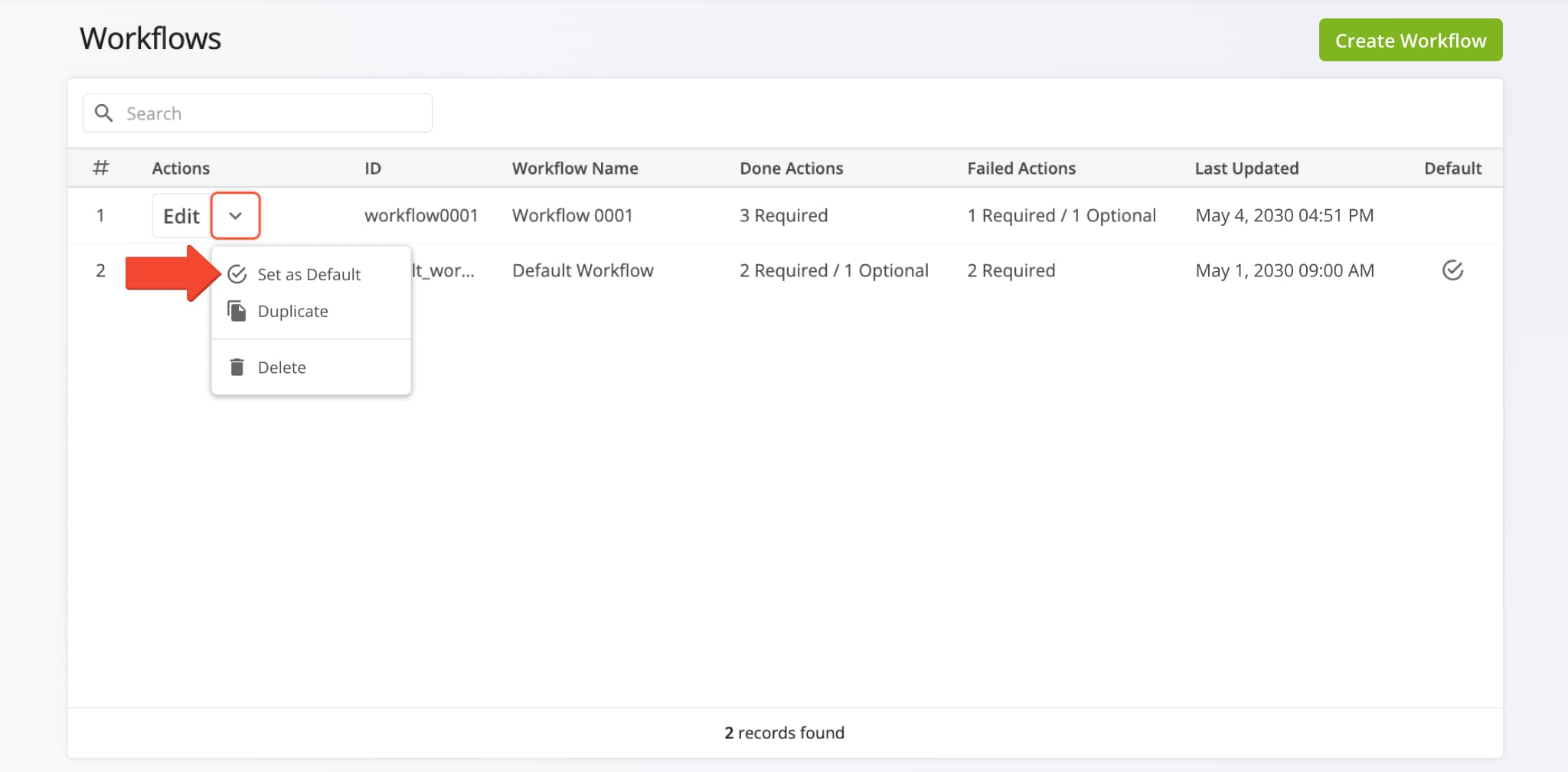Click the Default column header
This screenshot has height=772, width=1568.
click(1452, 168)
